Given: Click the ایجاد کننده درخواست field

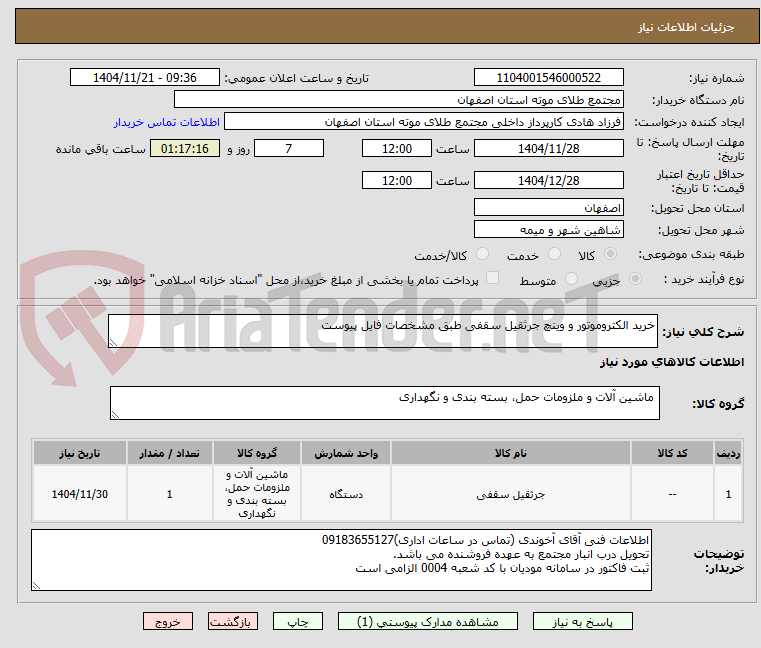Looking at the screenshot, I should coord(424,122).
